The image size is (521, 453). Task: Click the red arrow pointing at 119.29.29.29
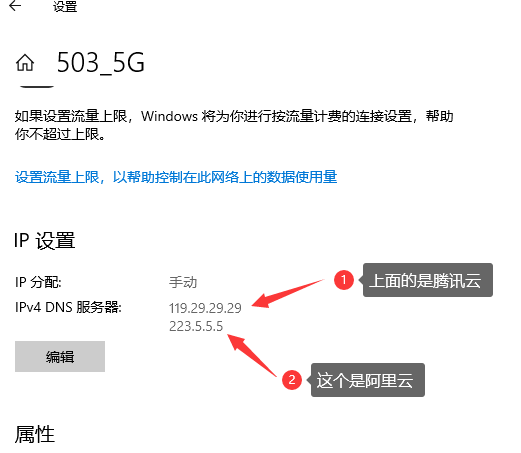[288, 294]
